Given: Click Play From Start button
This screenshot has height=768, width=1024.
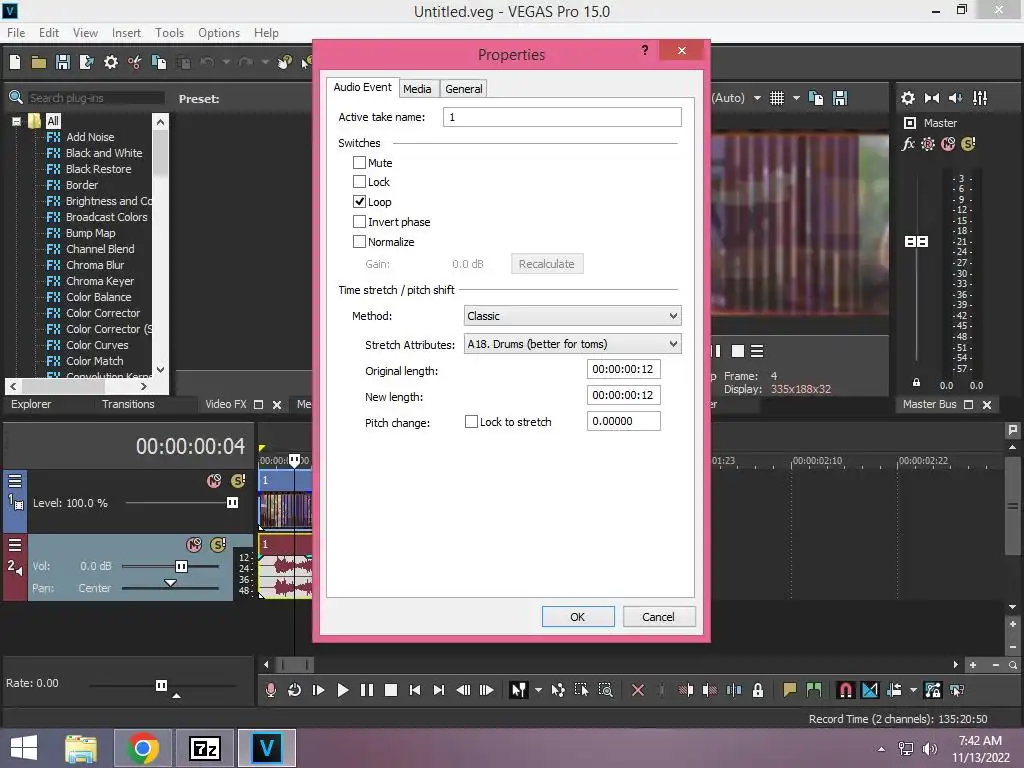Looking at the screenshot, I should 319,690.
